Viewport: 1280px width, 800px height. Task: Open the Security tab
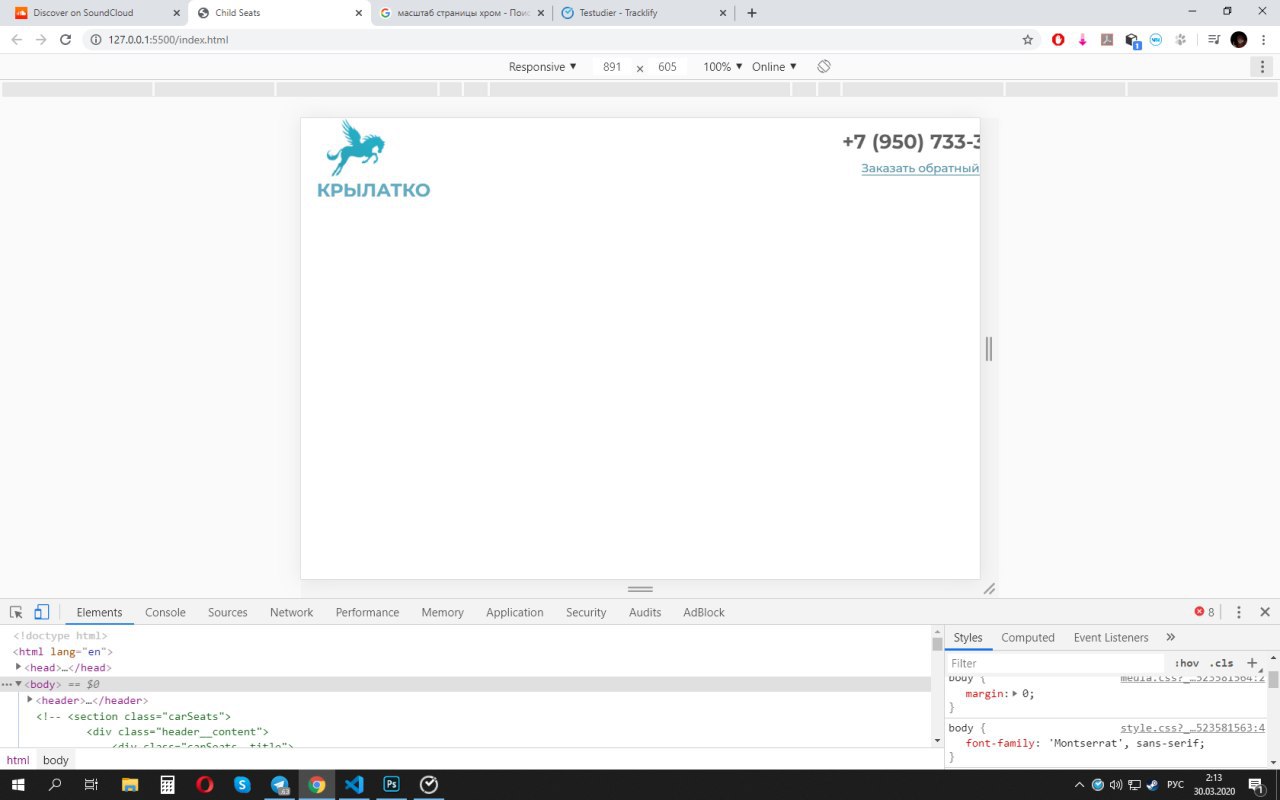(585, 612)
